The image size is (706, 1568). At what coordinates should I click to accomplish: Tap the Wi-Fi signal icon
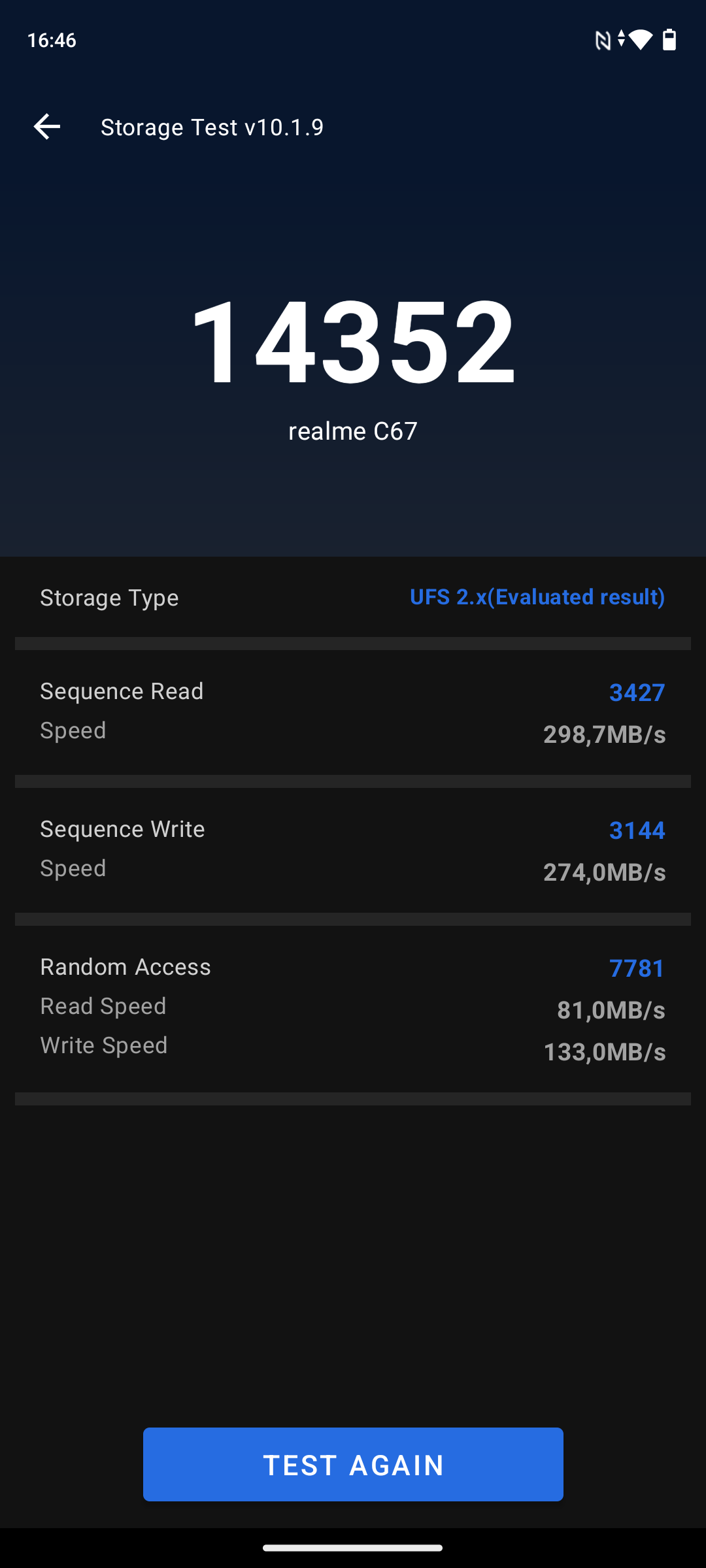[641, 40]
